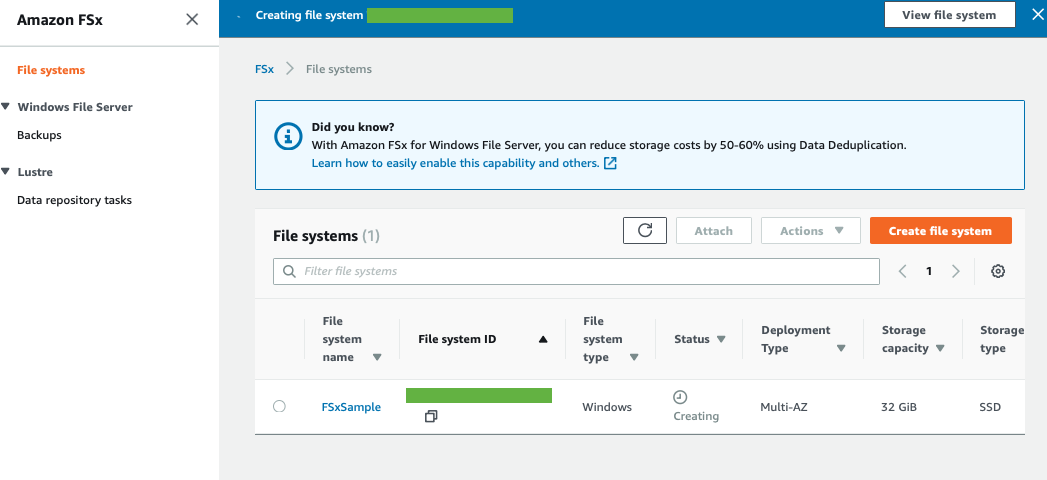This screenshot has width=1047, height=480.
Task: Open File systems in sidebar
Action: (x=51, y=70)
